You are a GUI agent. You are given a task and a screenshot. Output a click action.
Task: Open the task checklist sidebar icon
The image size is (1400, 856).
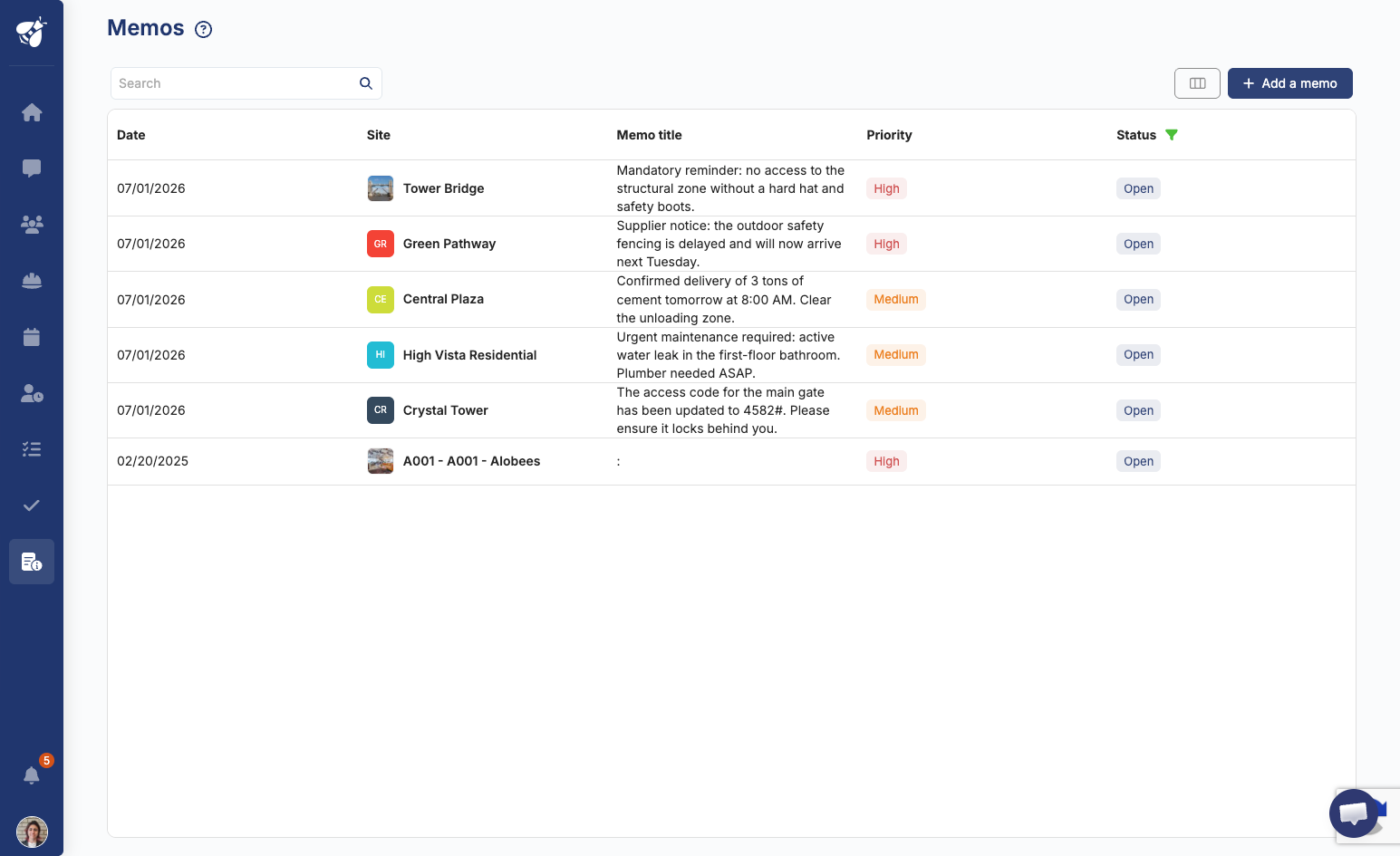(x=32, y=449)
